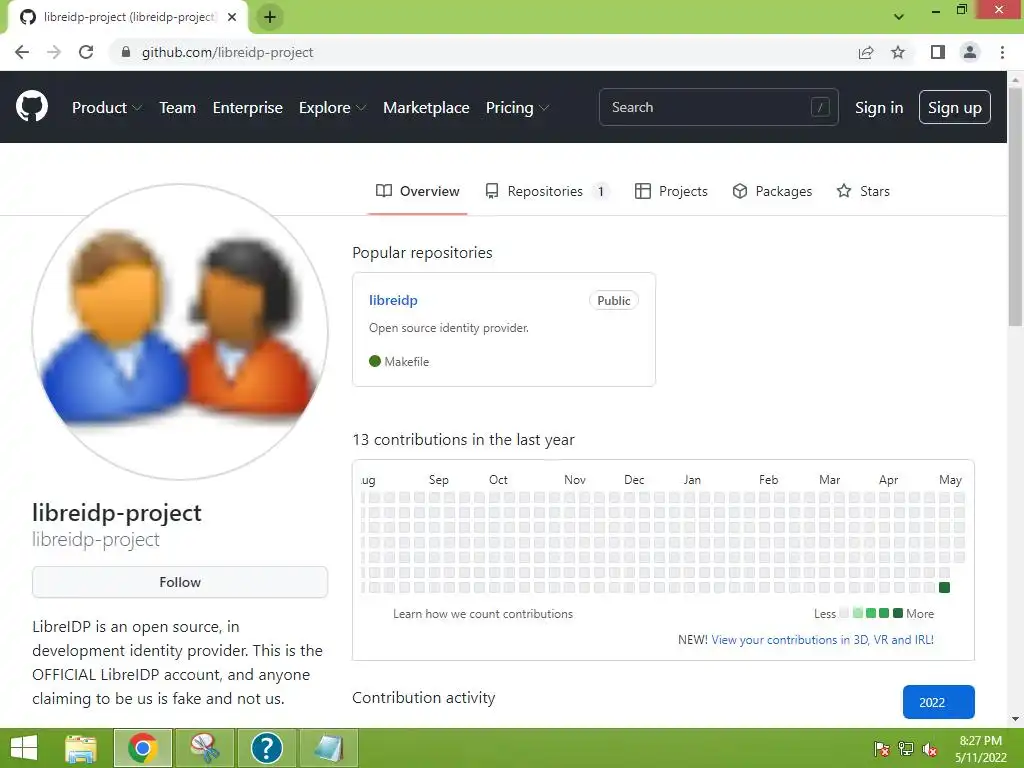The height and width of the screenshot is (768, 1024).
Task: Select the Overview tab
Action: pos(417,191)
